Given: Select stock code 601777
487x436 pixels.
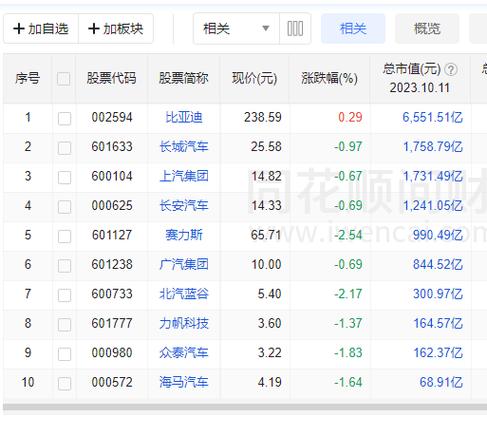Looking at the screenshot, I should tap(112, 323).
